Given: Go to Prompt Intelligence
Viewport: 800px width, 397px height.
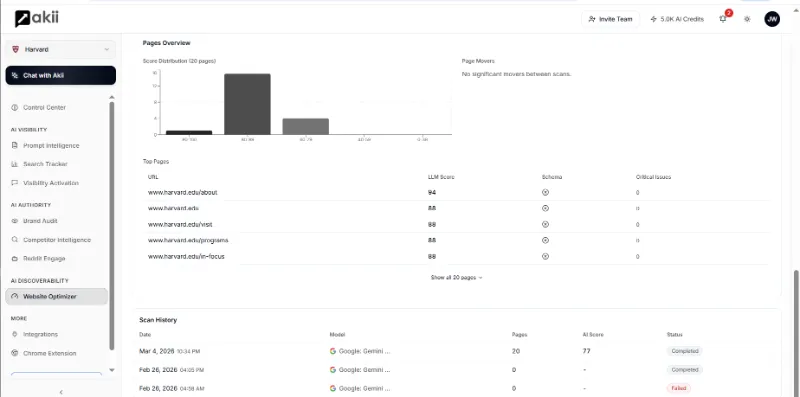Looking at the screenshot, I should [51, 145].
